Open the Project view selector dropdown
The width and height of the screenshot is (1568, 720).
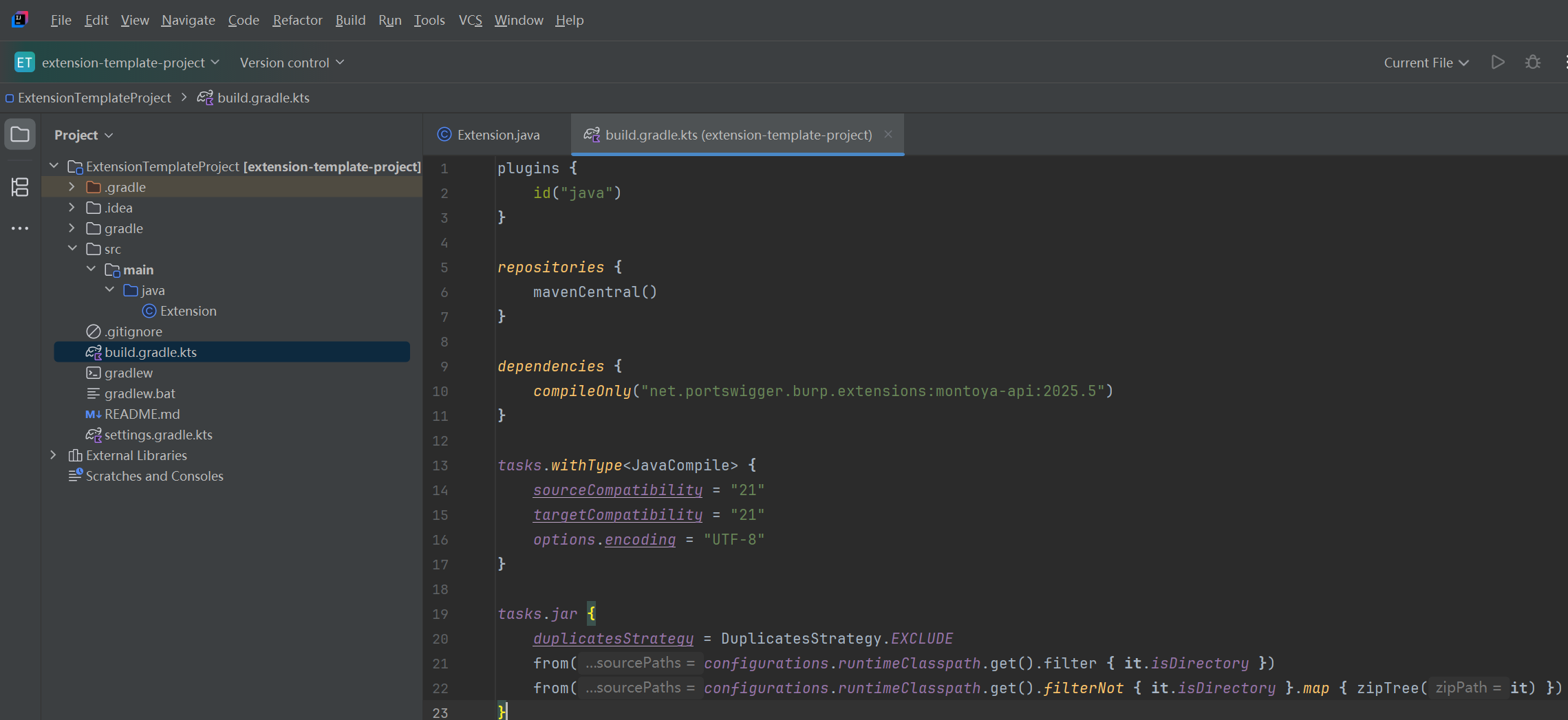[83, 135]
